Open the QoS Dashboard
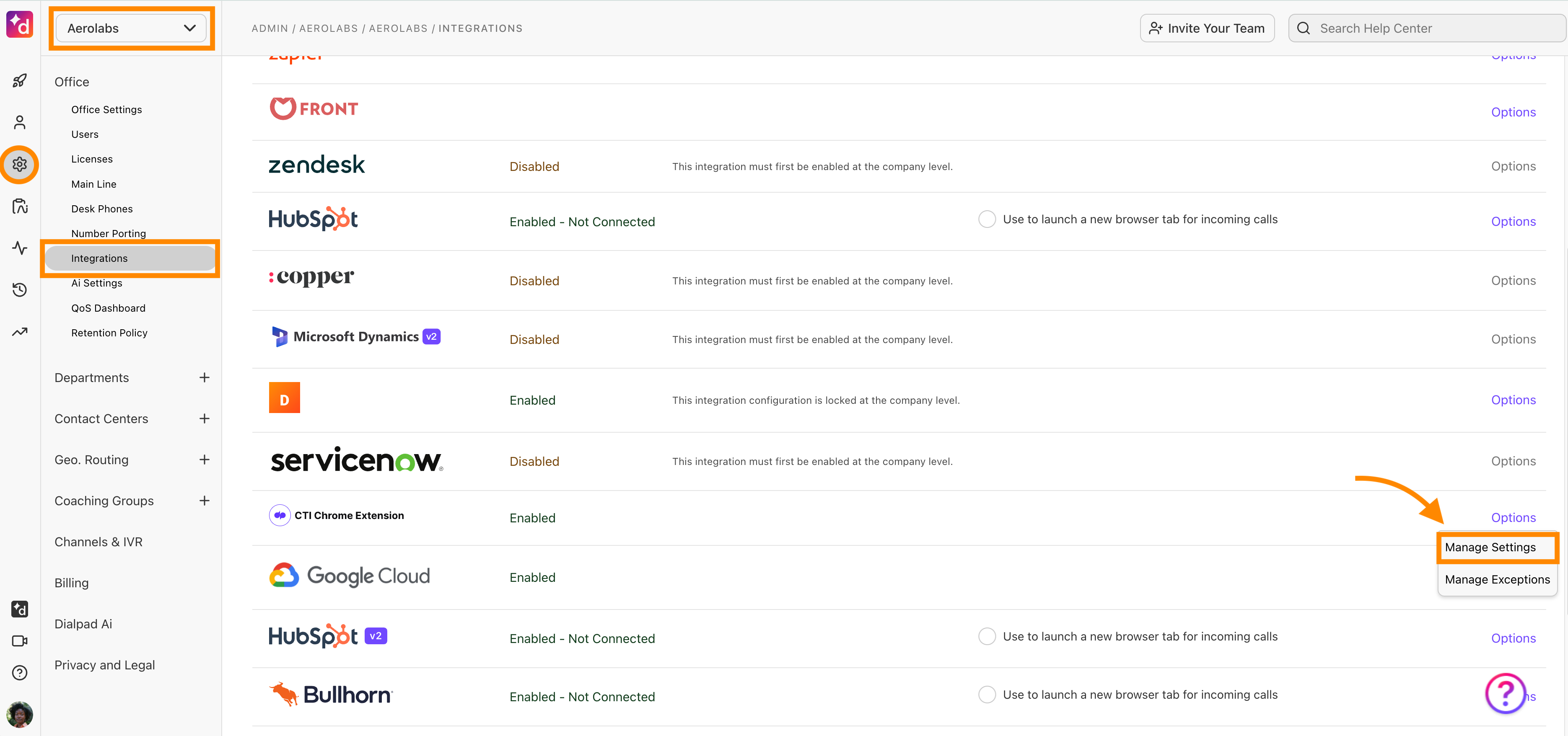The width and height of the screenshot is (1568, 736). [109, 308]
